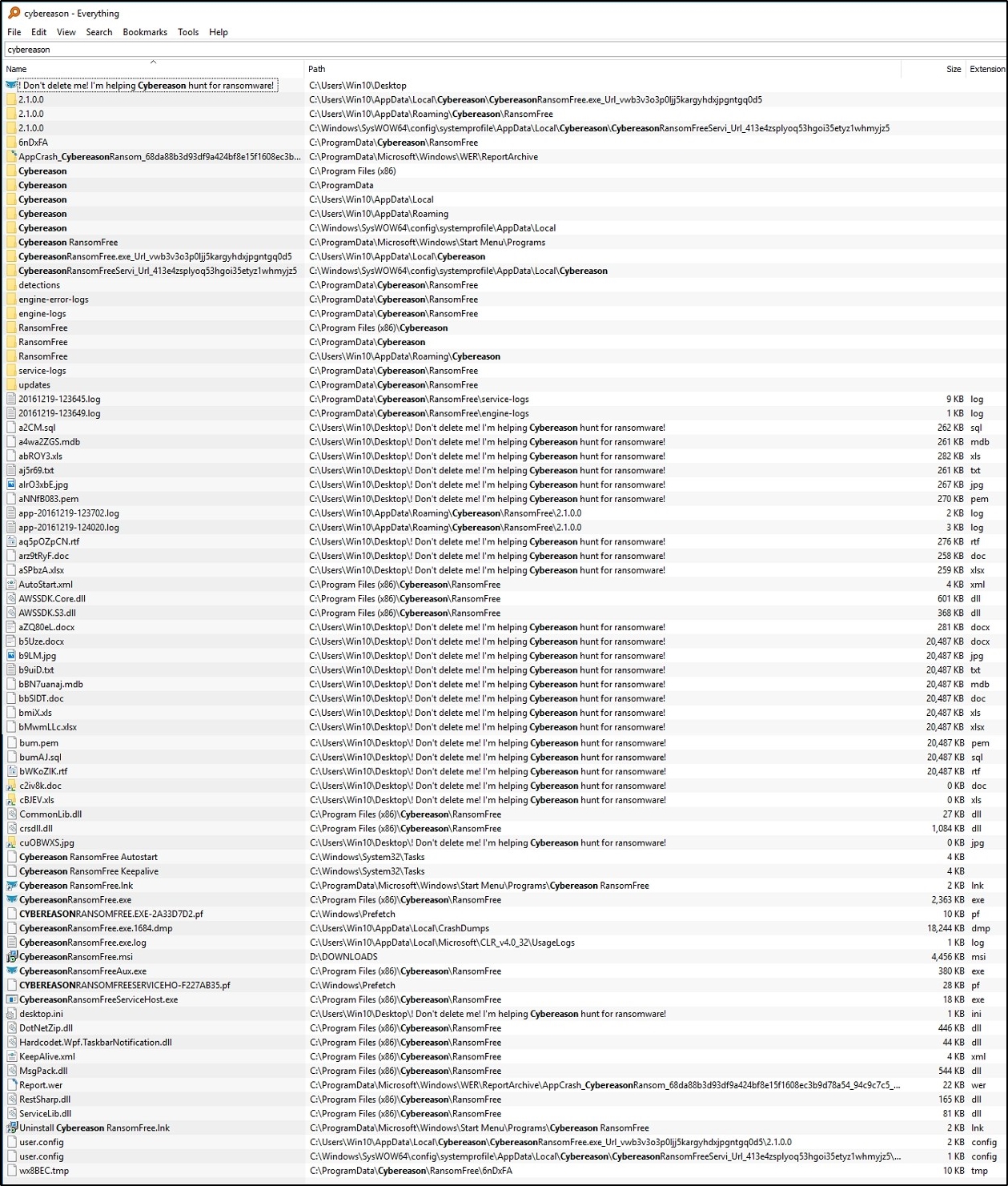Click the desktop.ini file icon
The height and width of the screenshot is (1186, 1008).
pyautogui.click(x=11, y=1014)
